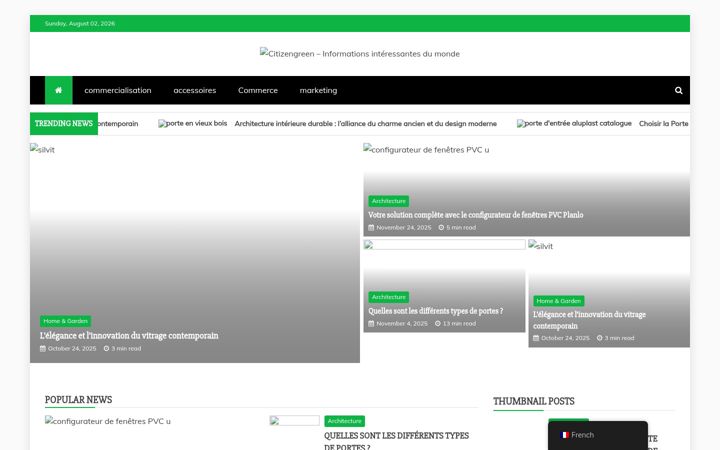Viewport: 720px width, 450px height.
Task: Open the commercialisation menu item
Action: tap(118, 90)
